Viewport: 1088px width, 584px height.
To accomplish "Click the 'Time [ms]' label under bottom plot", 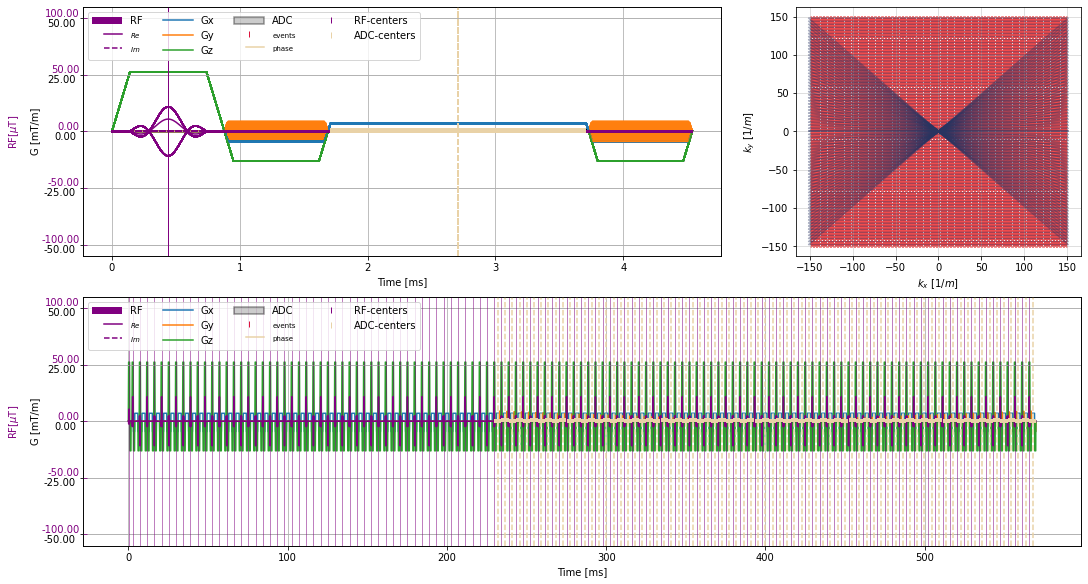I will pos(582,572).
